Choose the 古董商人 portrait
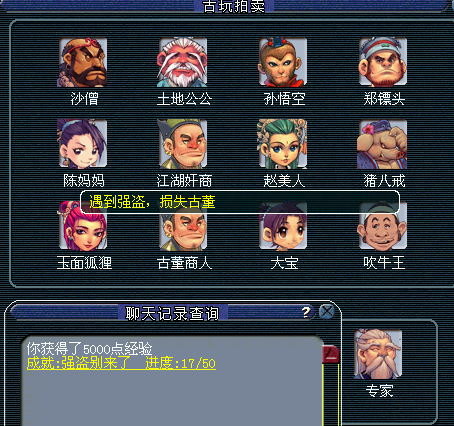 click(183, 230)
